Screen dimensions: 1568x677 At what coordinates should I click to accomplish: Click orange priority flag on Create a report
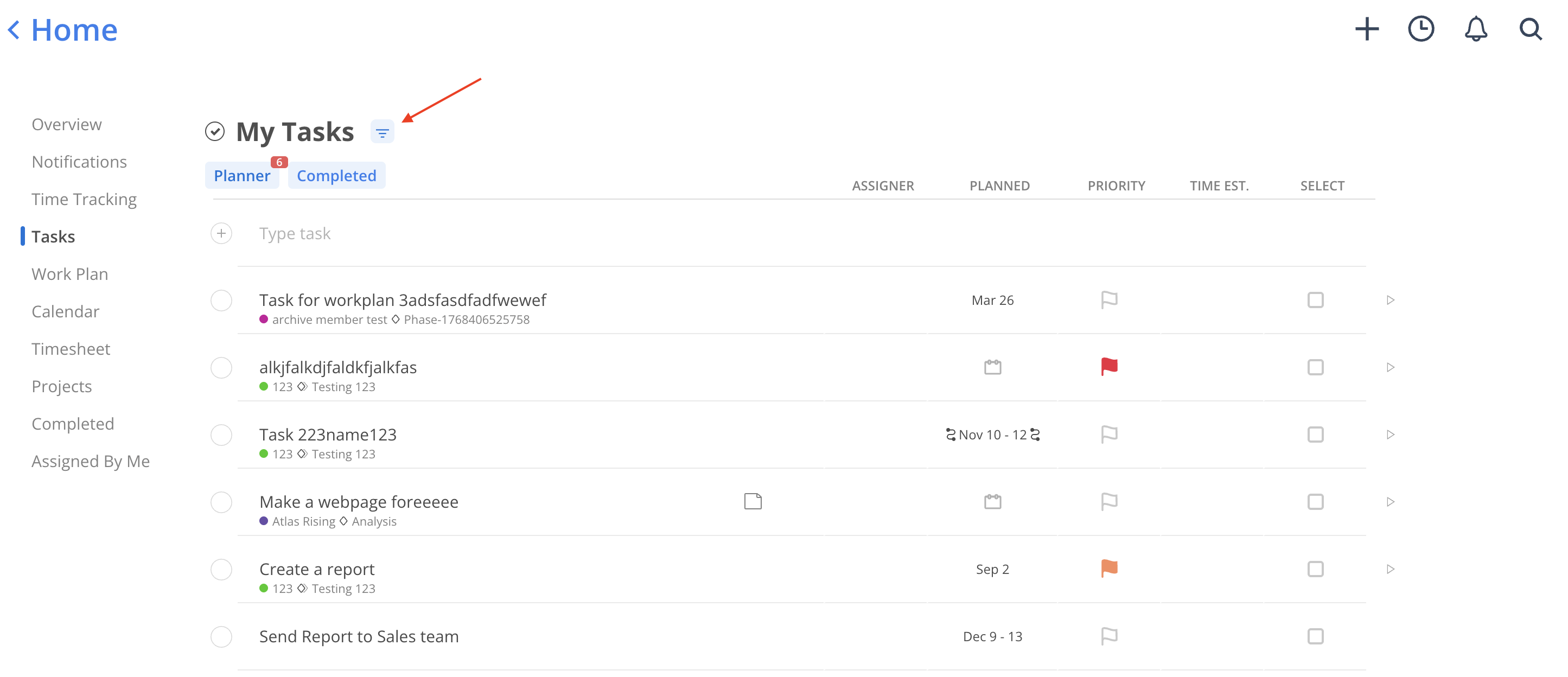tap(1109, 569)
